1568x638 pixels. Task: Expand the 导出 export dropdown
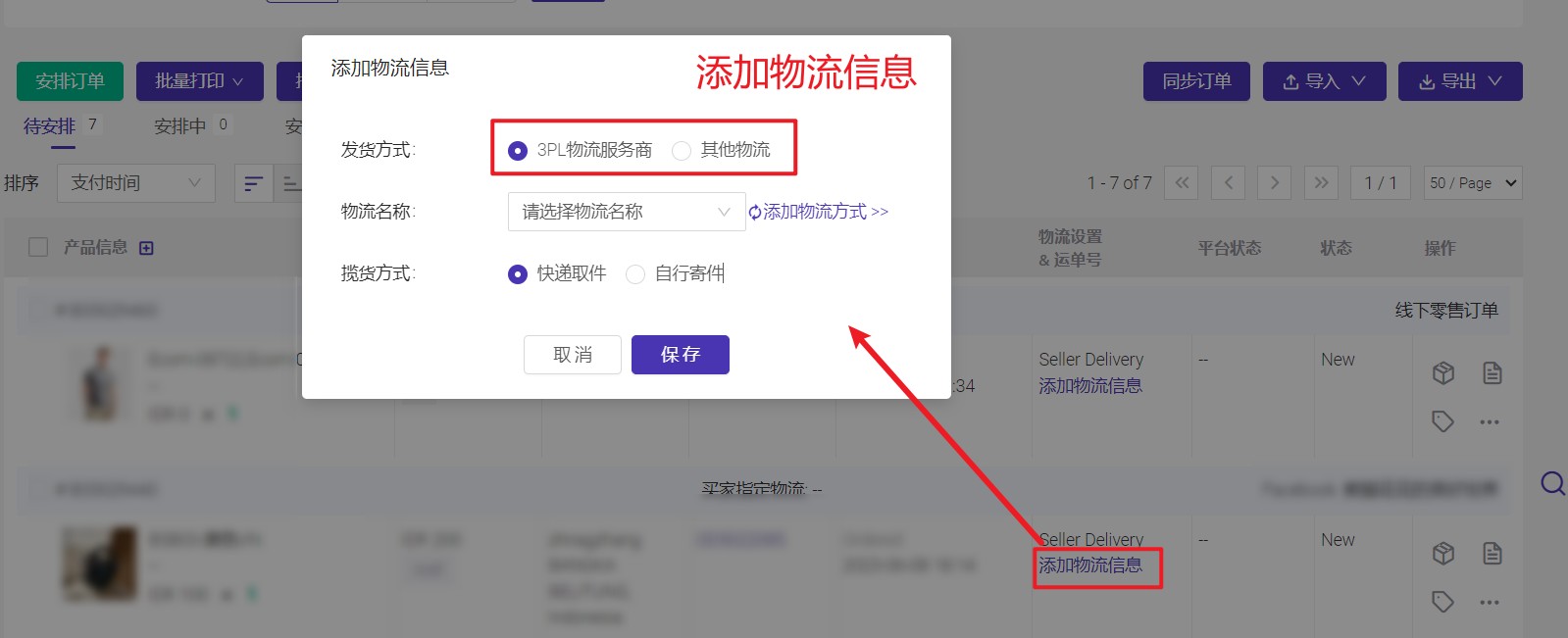[1459, 81]
